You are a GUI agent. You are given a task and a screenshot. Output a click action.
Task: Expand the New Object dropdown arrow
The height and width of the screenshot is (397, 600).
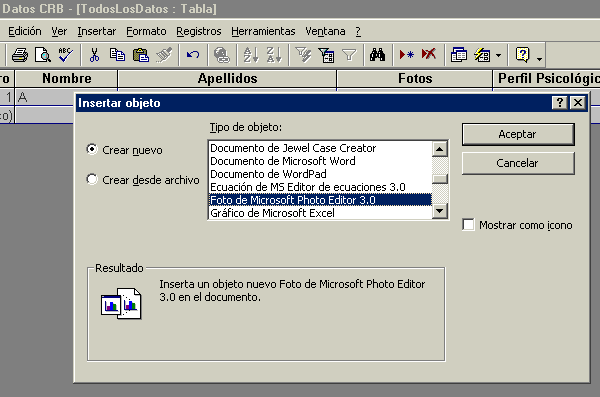[498, 55]
